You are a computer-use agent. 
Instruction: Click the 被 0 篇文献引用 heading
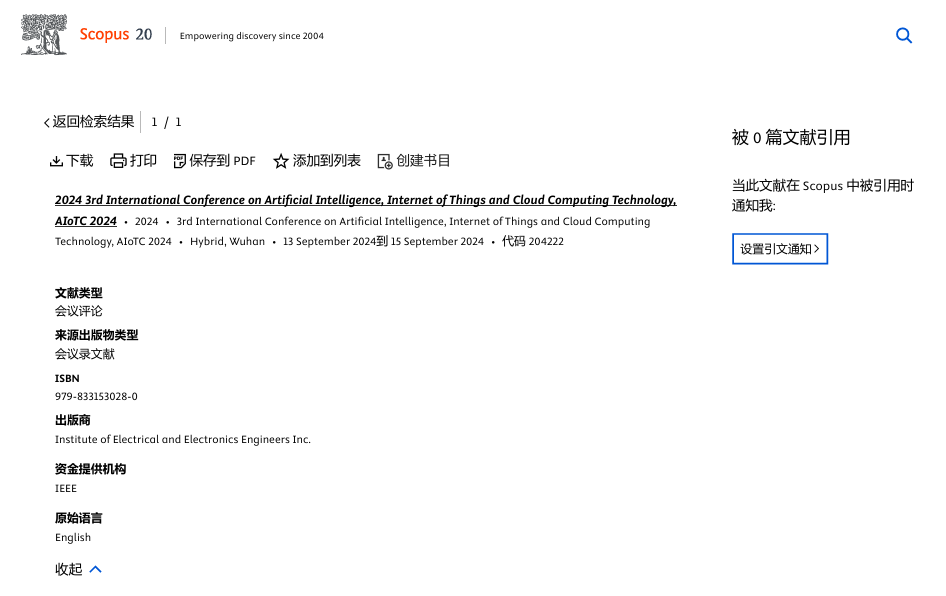[x=791, y=138]
